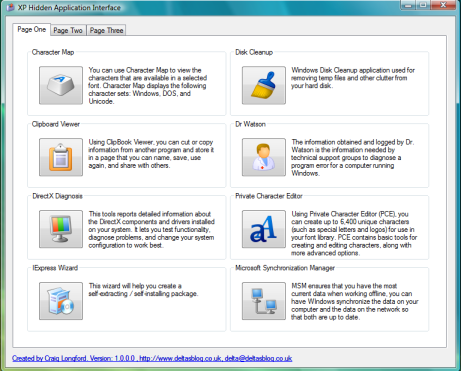Click the Dr. Watson description paragraph

click(352, 158)
